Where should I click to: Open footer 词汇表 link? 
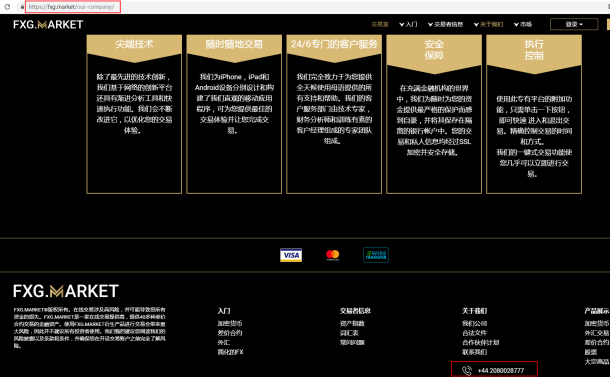click(349, 333)
